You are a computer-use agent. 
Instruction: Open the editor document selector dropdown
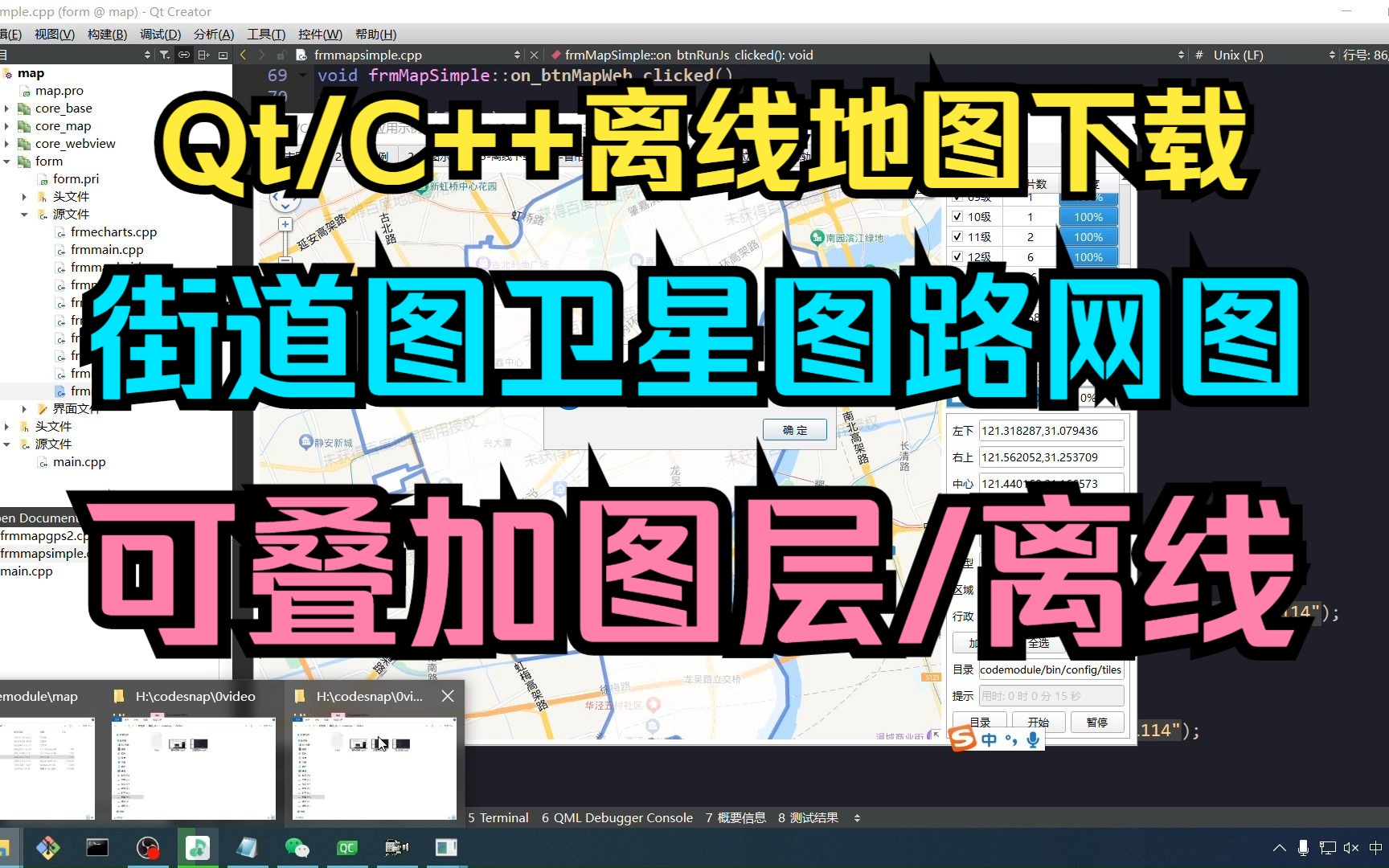pyautogui.click(x=517, y=55)
